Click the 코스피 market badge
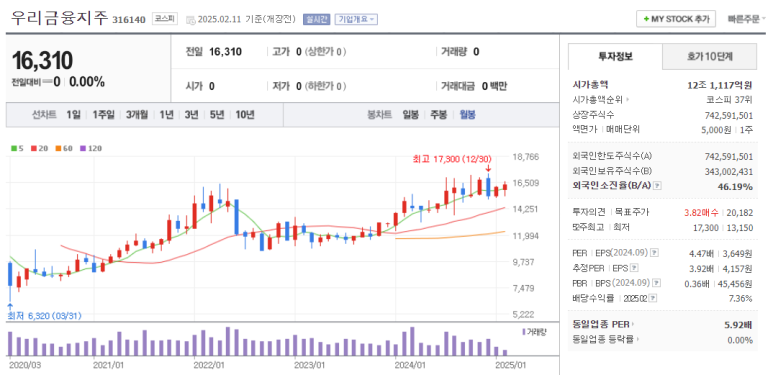 [x=164, y=19]
